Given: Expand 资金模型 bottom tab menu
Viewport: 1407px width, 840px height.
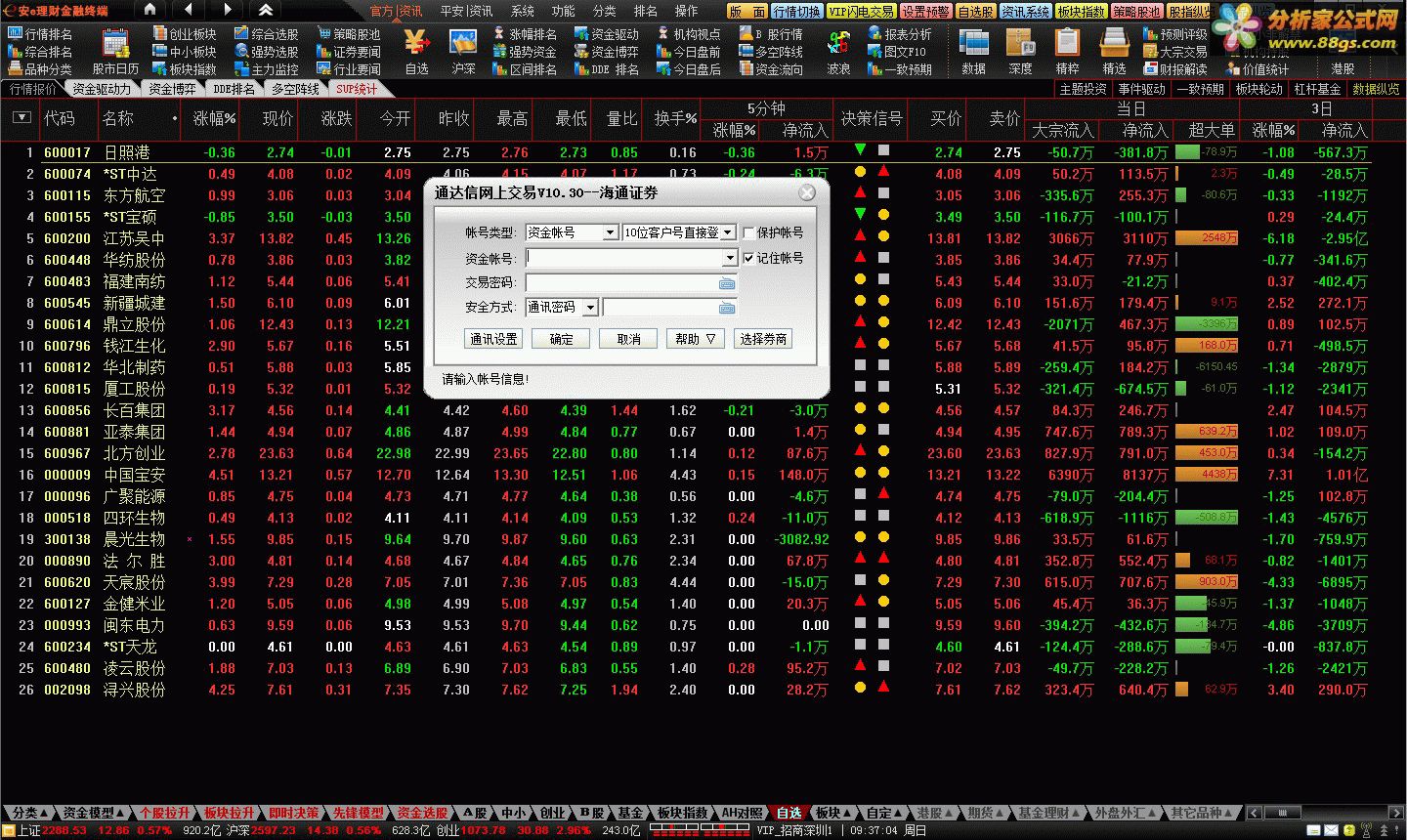Looking at the screenshot, I should (x=94, y=813).
